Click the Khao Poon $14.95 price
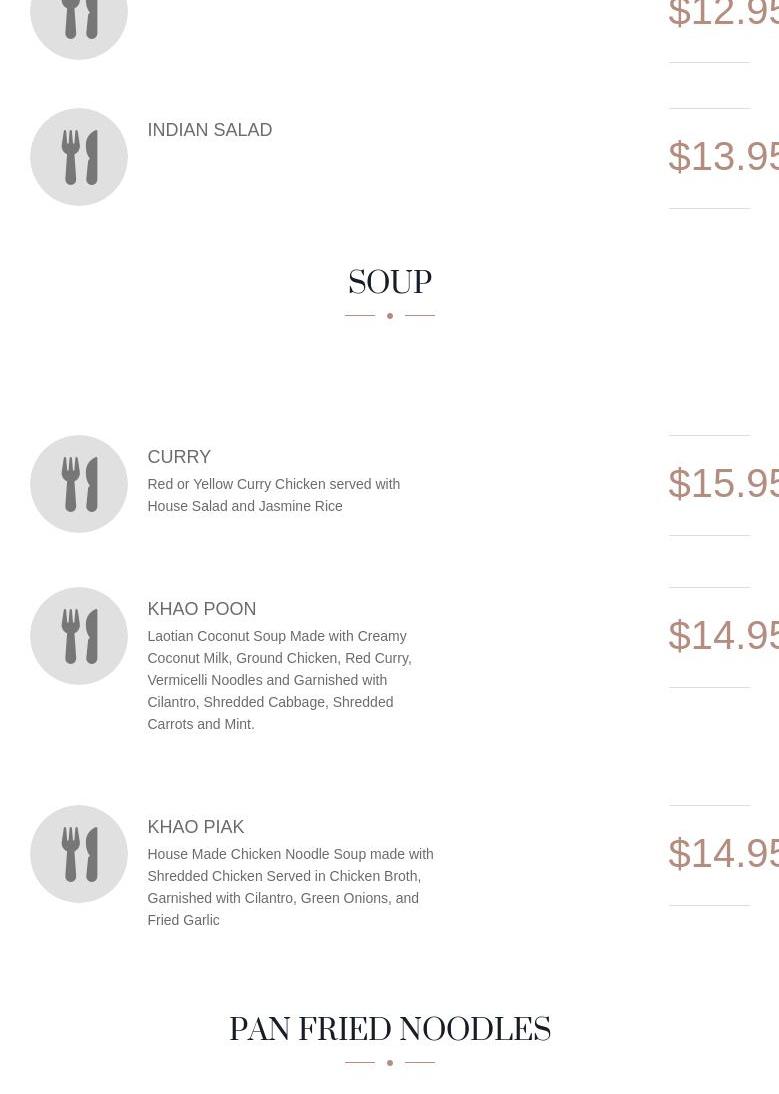779x1094 pixels. (722, 636)
